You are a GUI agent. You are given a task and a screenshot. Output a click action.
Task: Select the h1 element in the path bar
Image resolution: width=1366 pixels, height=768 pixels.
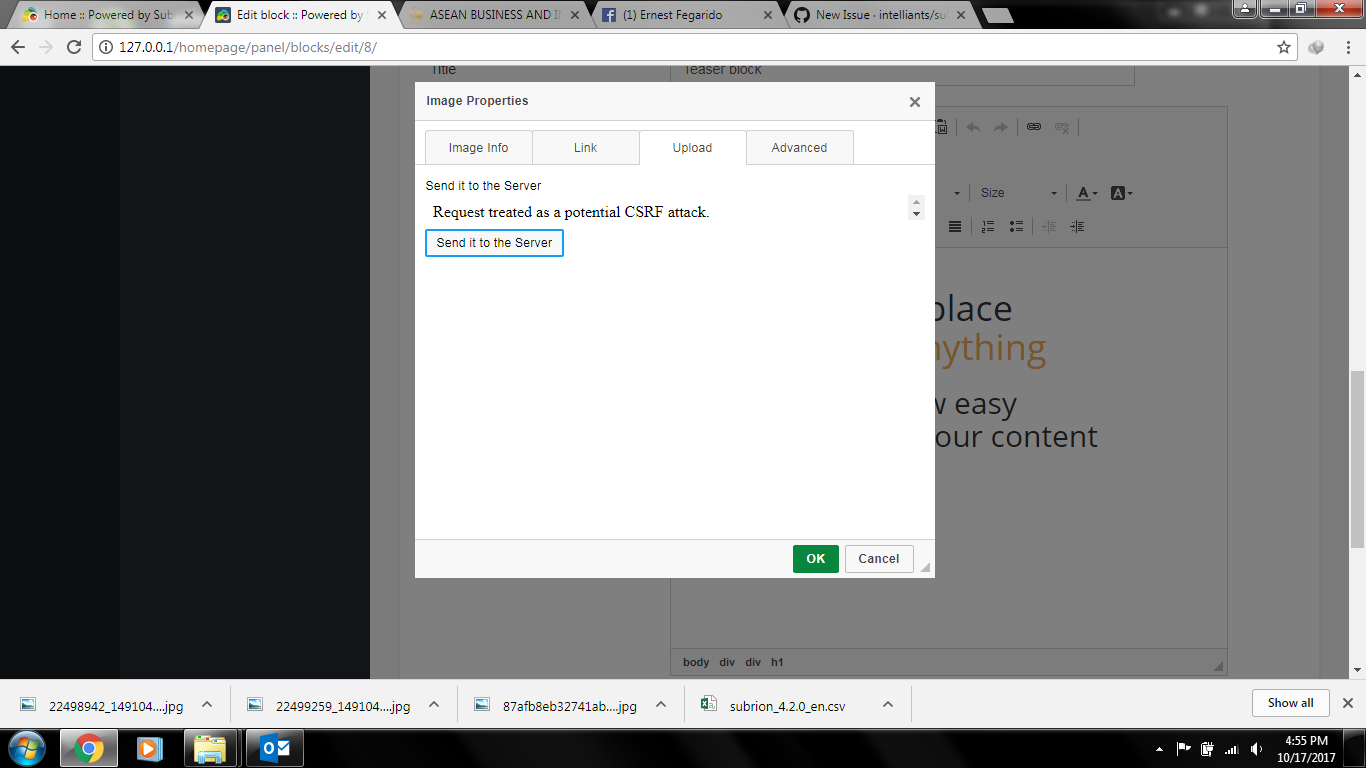tap(777, 662)
